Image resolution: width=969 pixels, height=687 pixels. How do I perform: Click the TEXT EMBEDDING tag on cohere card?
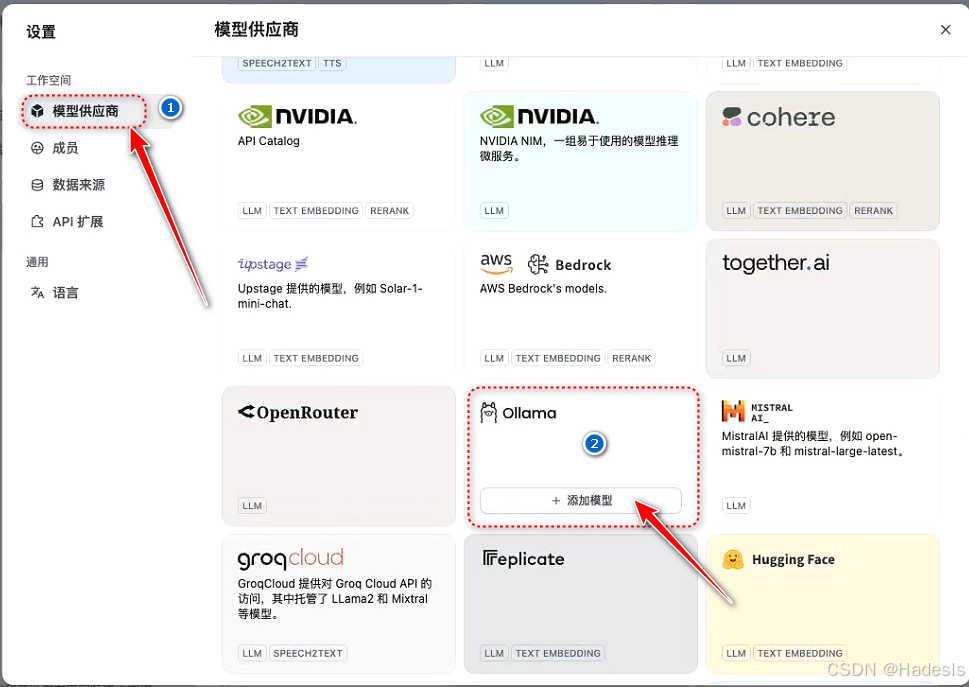pyautogui.click(x=800, y=211)
